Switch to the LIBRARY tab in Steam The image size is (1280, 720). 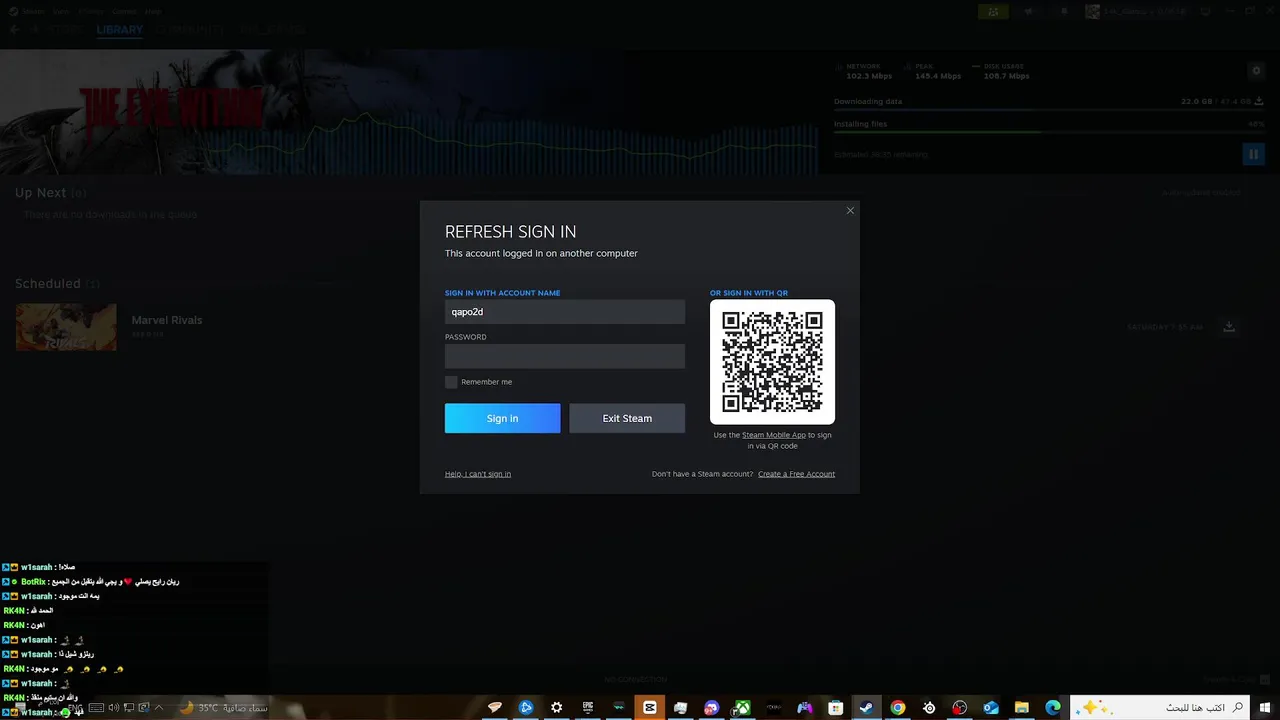[120, 30]
